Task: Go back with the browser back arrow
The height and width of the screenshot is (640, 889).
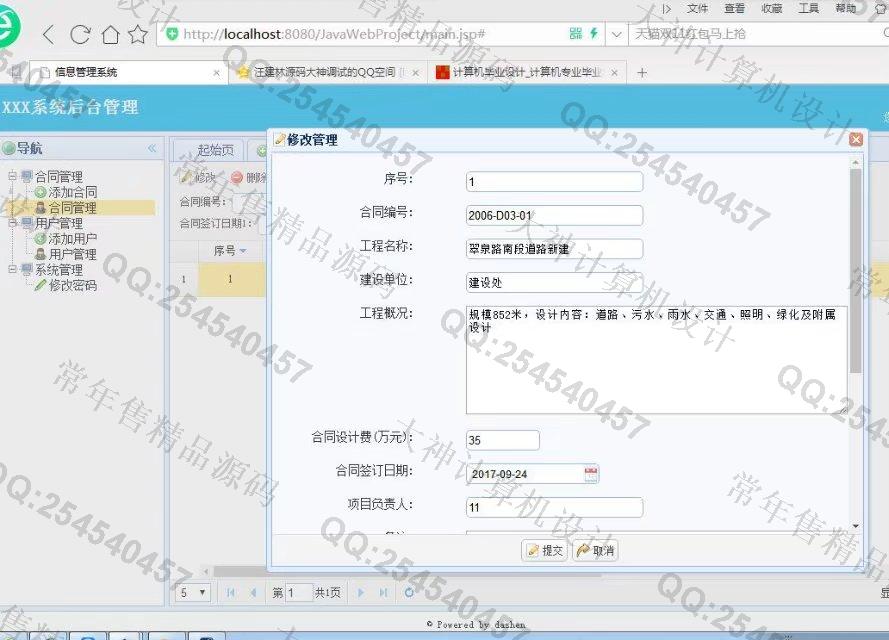Action: tap(48, 35)
